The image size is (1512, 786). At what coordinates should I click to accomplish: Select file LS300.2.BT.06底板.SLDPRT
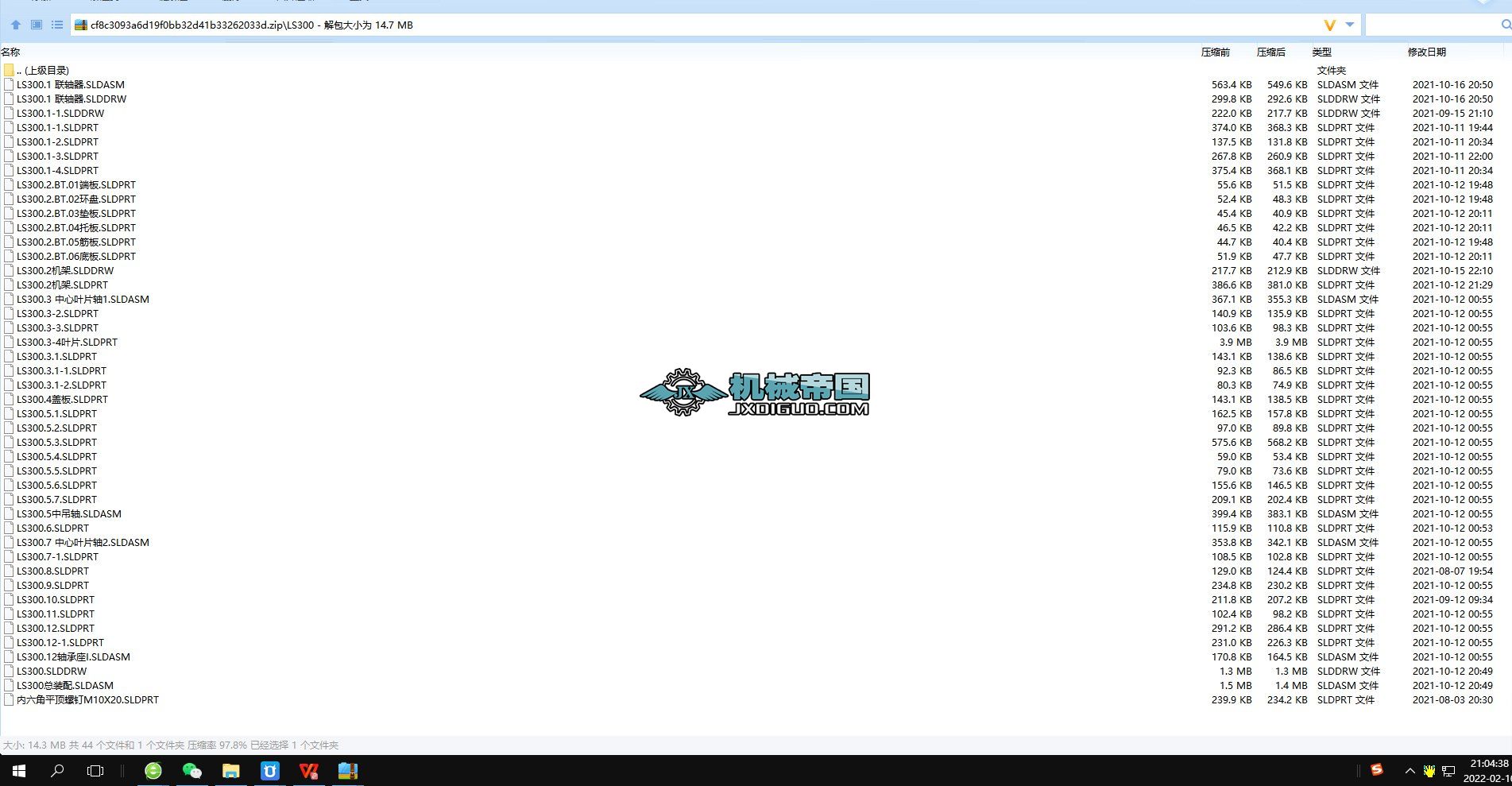click(x=76, y=256)
